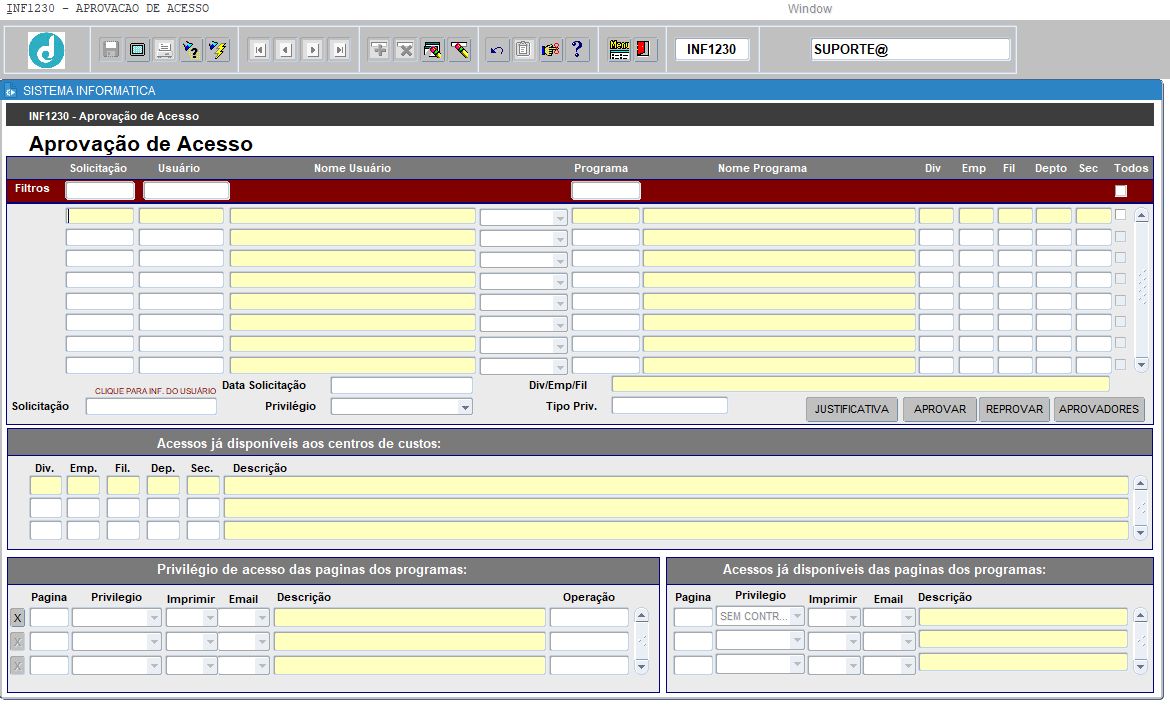
Task: Click main grid scrollbar down arrow
Action: pyautogui.click(x=1141, y=365)
